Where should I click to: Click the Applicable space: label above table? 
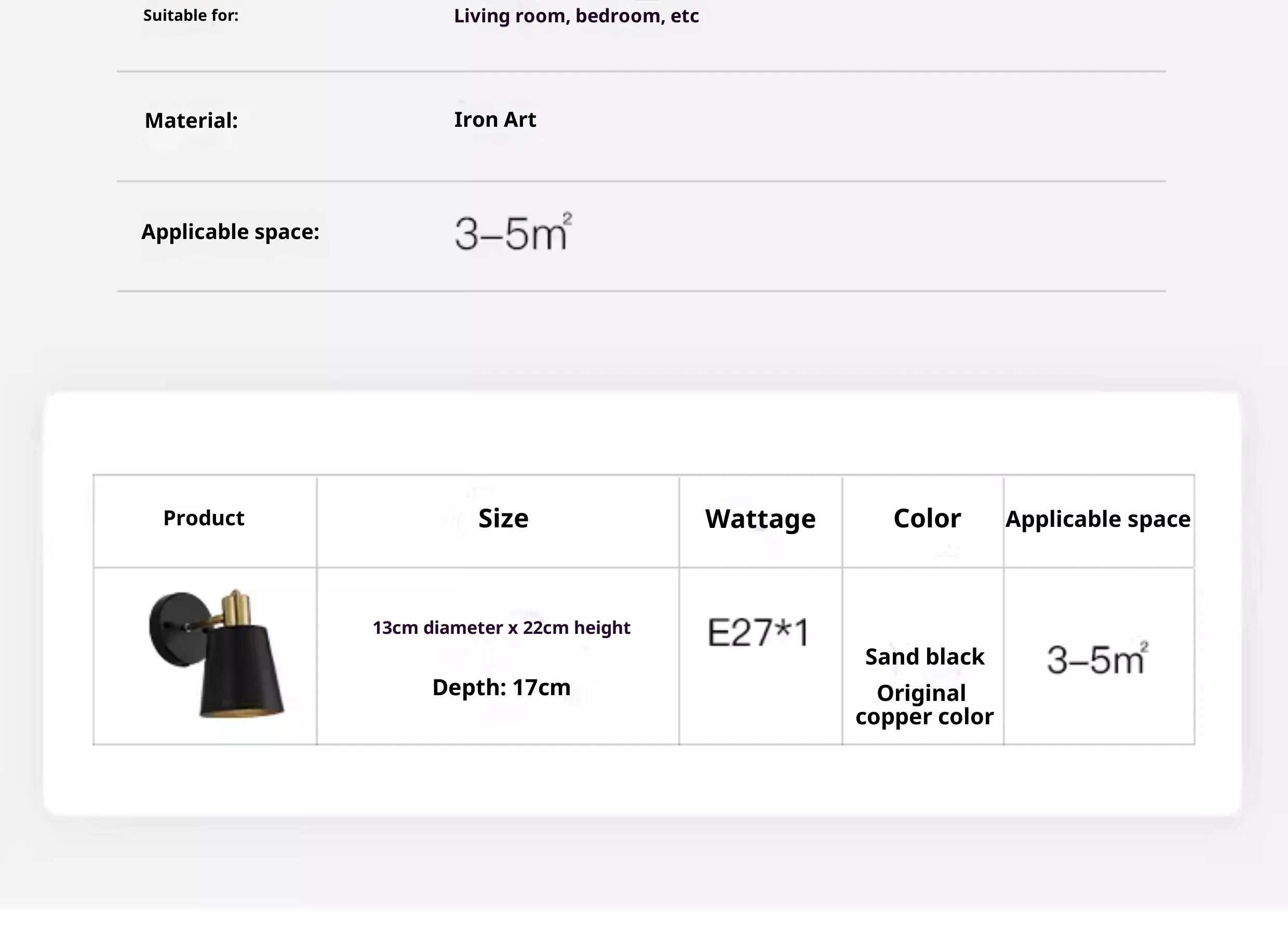click(230, 232)
